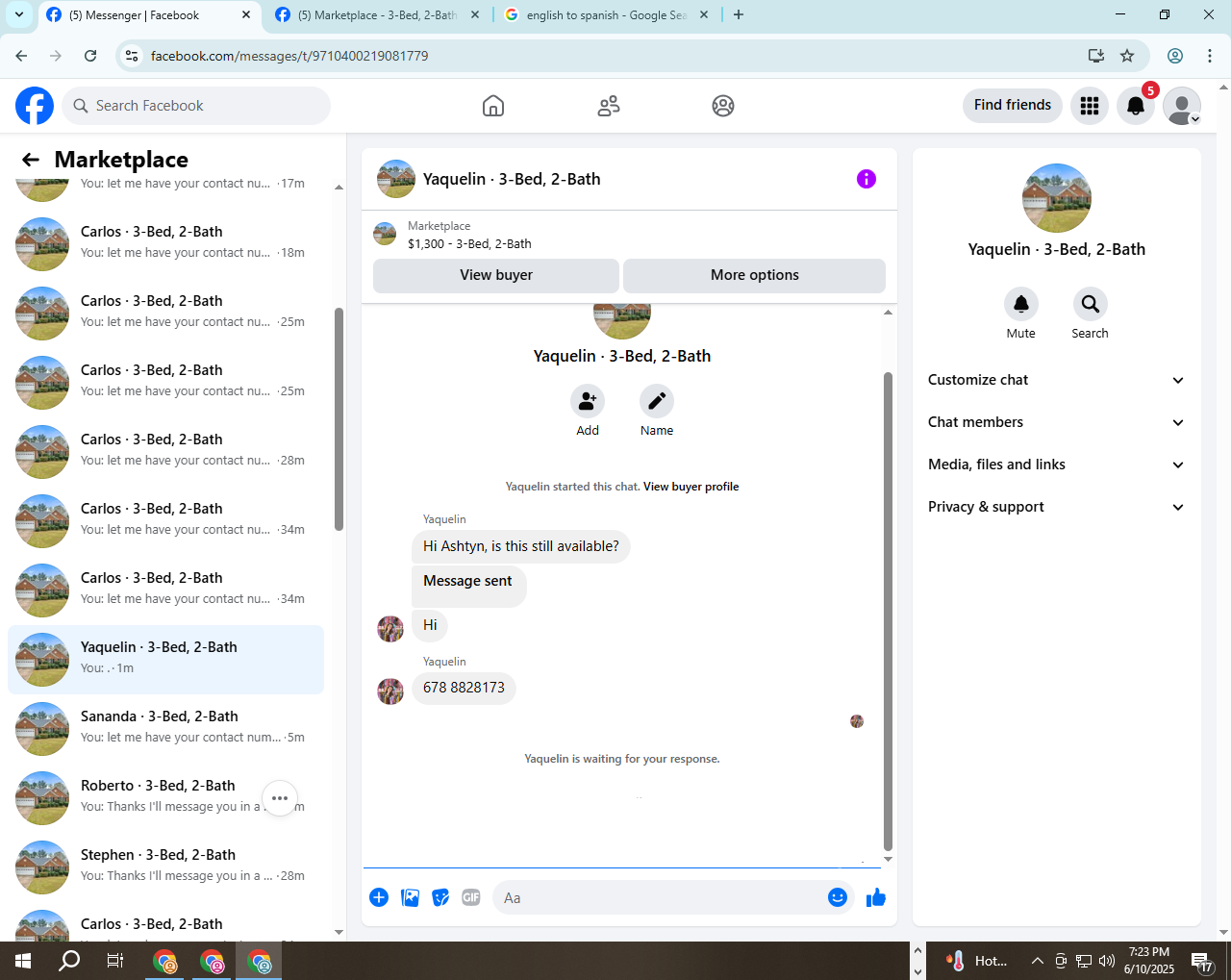Open the account profile avatar menu

(x=1182, y=106)
